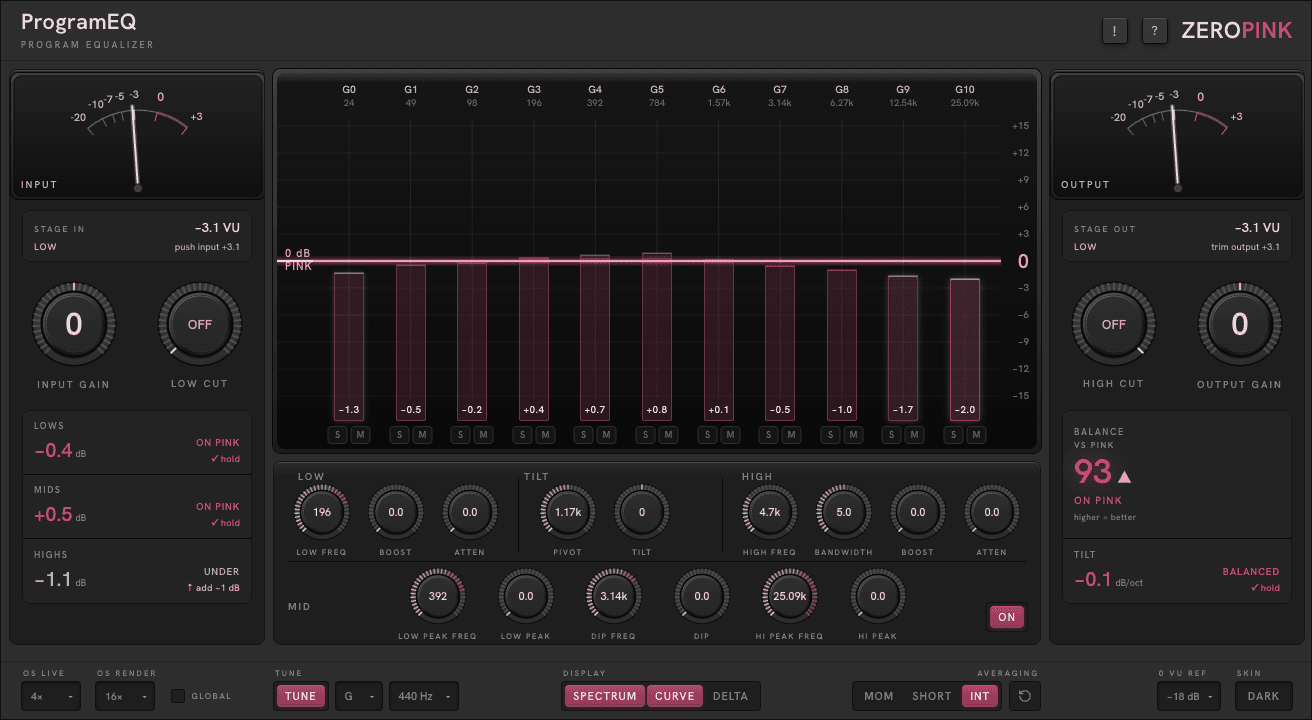Click the G9 band bar at -1.7
This screenshot has width=1312, height=720.
(903, 350)
